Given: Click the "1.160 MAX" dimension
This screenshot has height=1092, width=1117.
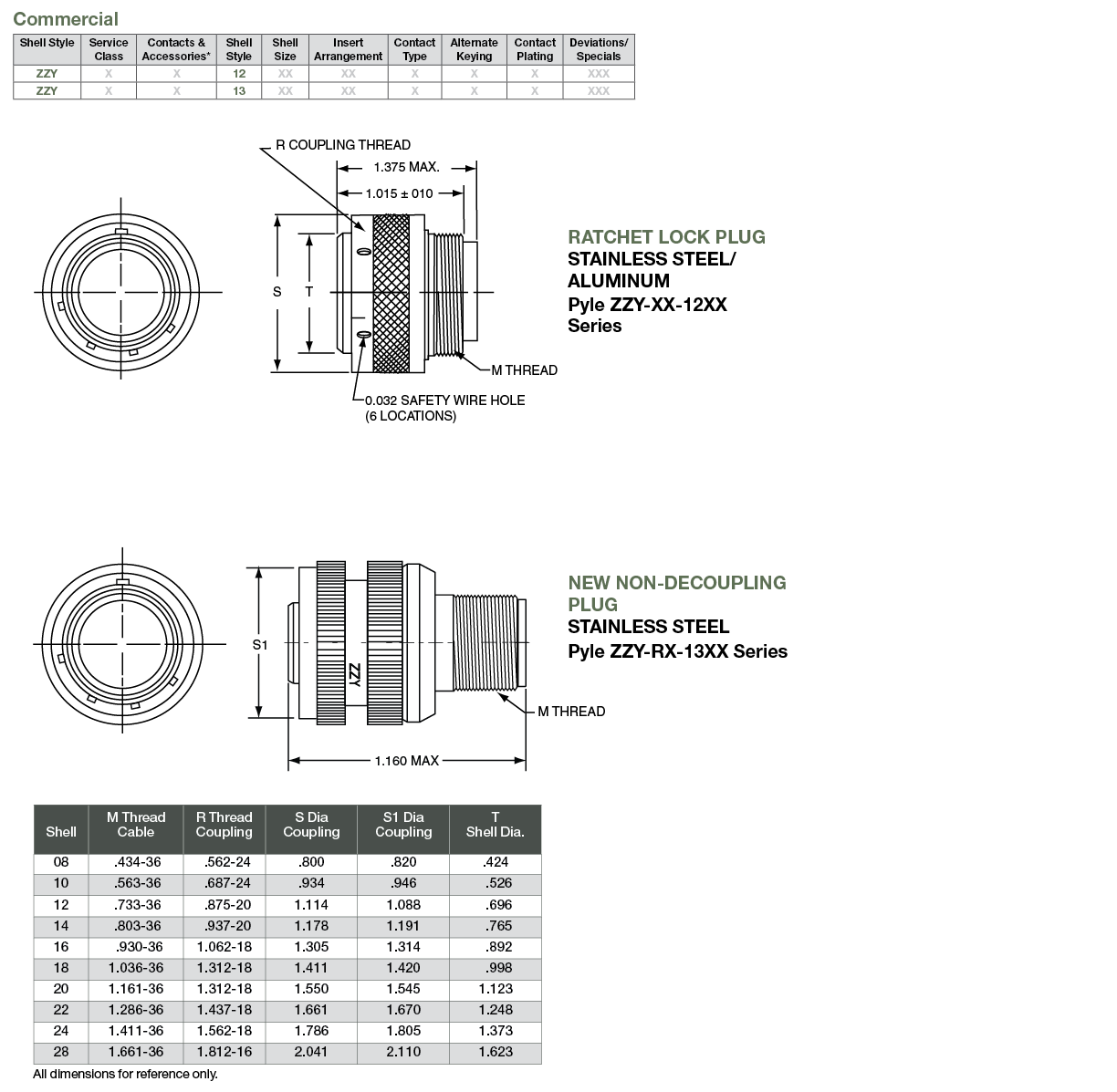Looking at the screenshot, I should 406,760.
